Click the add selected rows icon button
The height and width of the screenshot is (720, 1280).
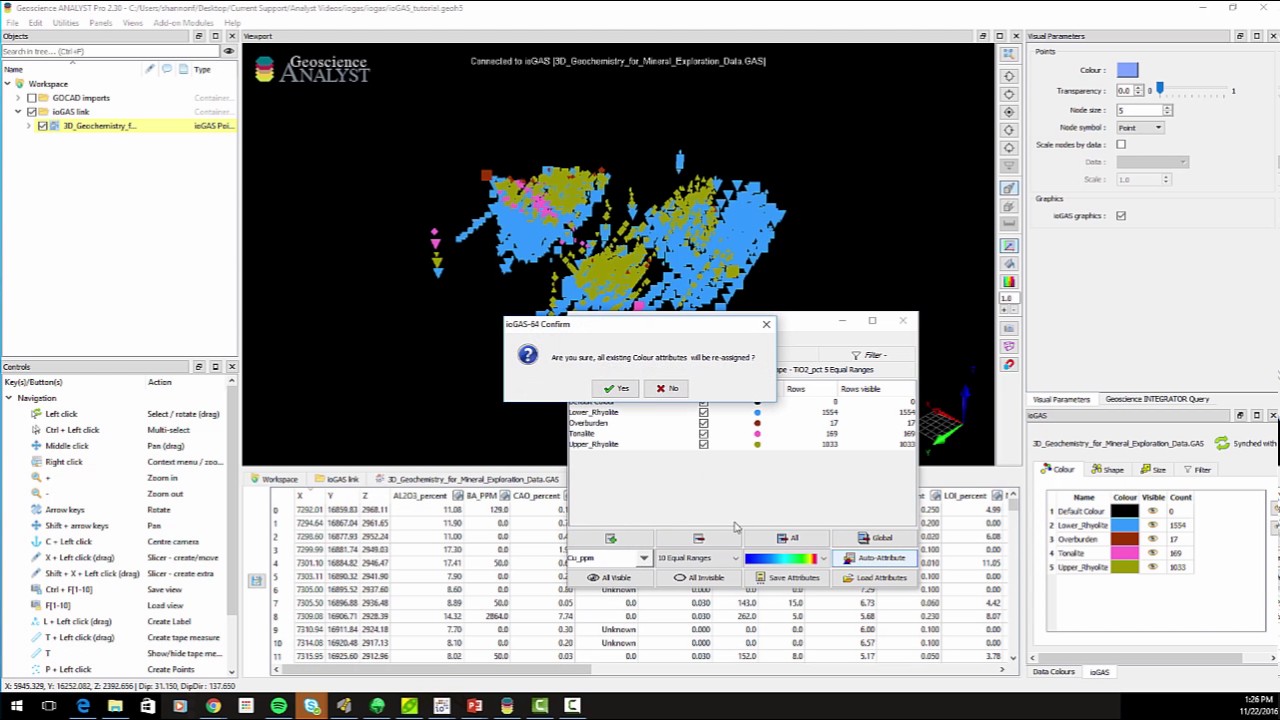coord(610,538)
